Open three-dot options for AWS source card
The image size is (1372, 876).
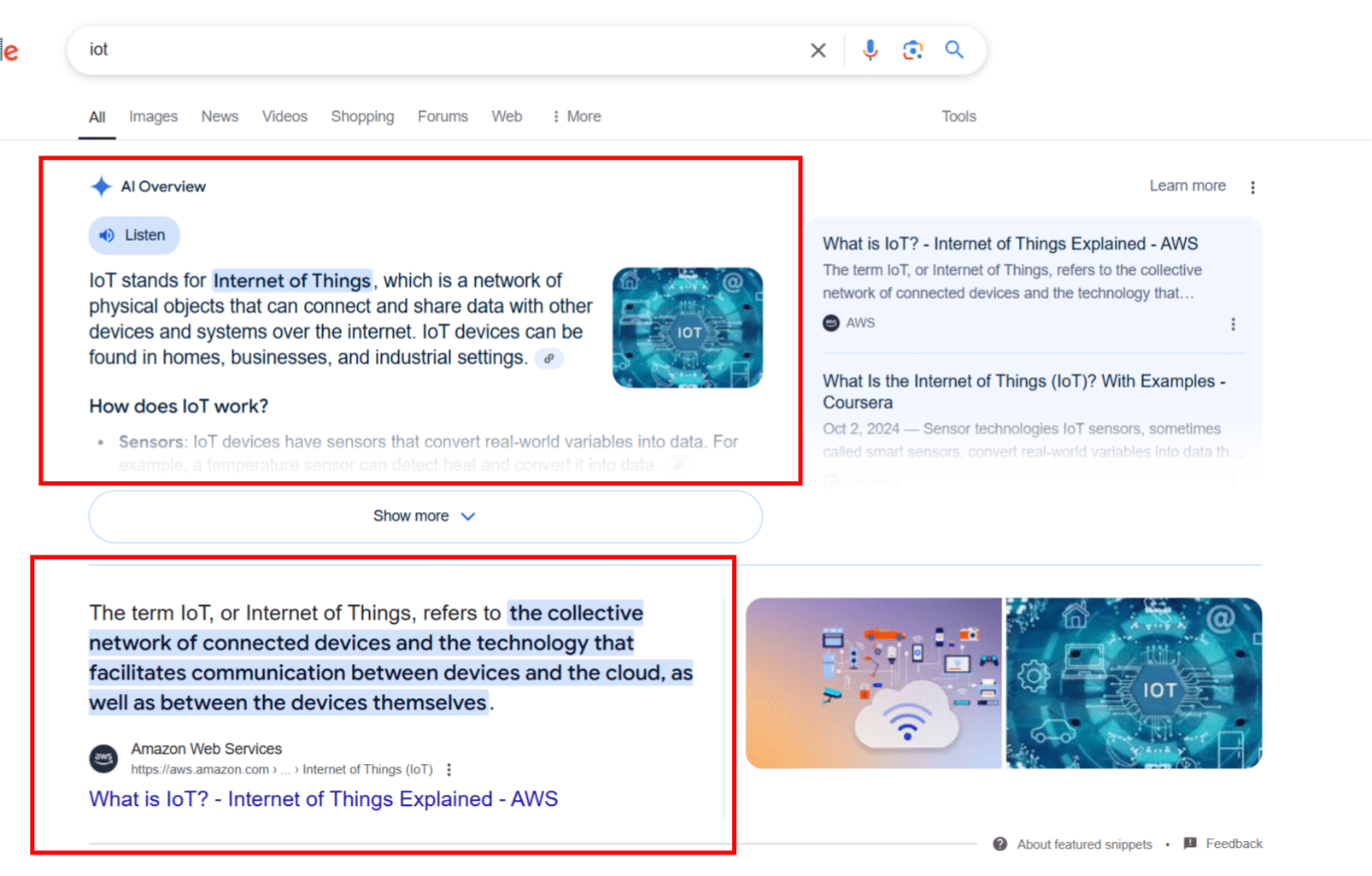tap(1233, 324)
